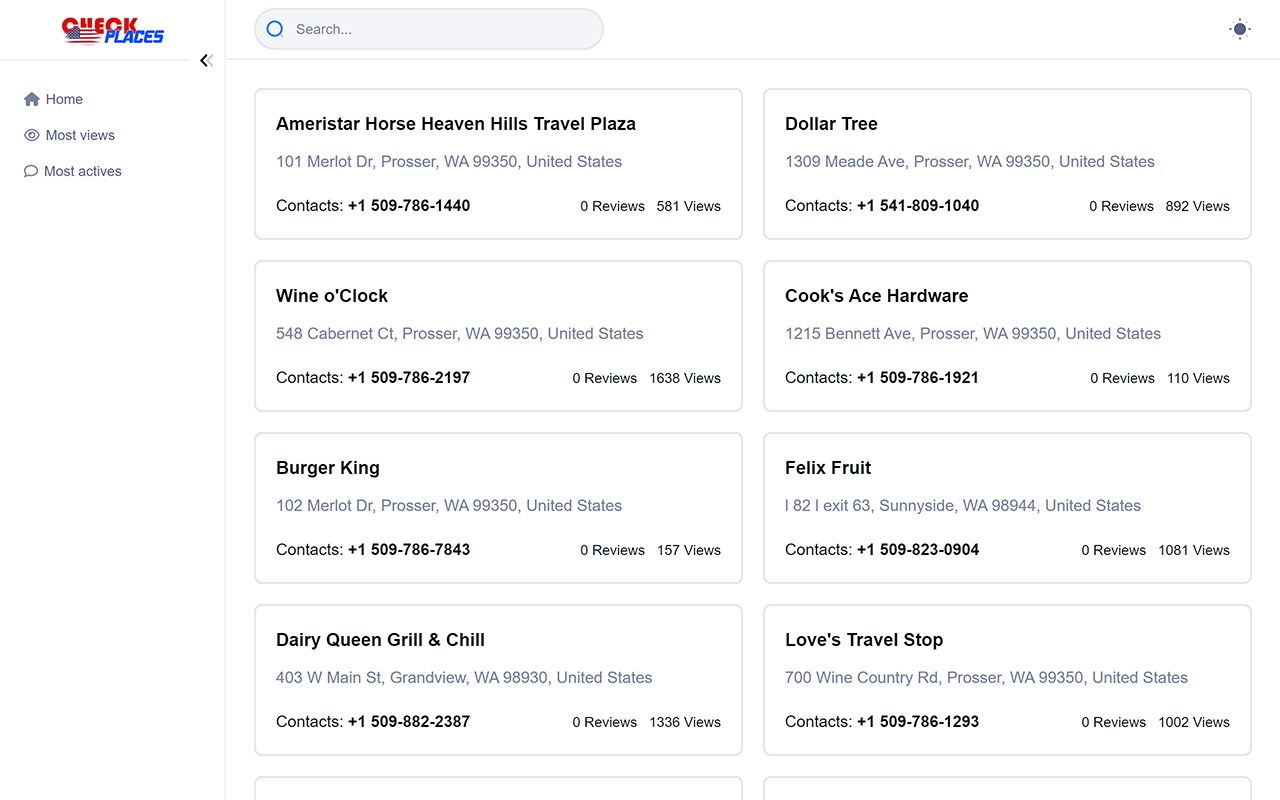Collapse the sidebar with the chevron arrow
The height and width of the screenshot is (800, 1280).
pyautogui.click(x=205, y=61)
